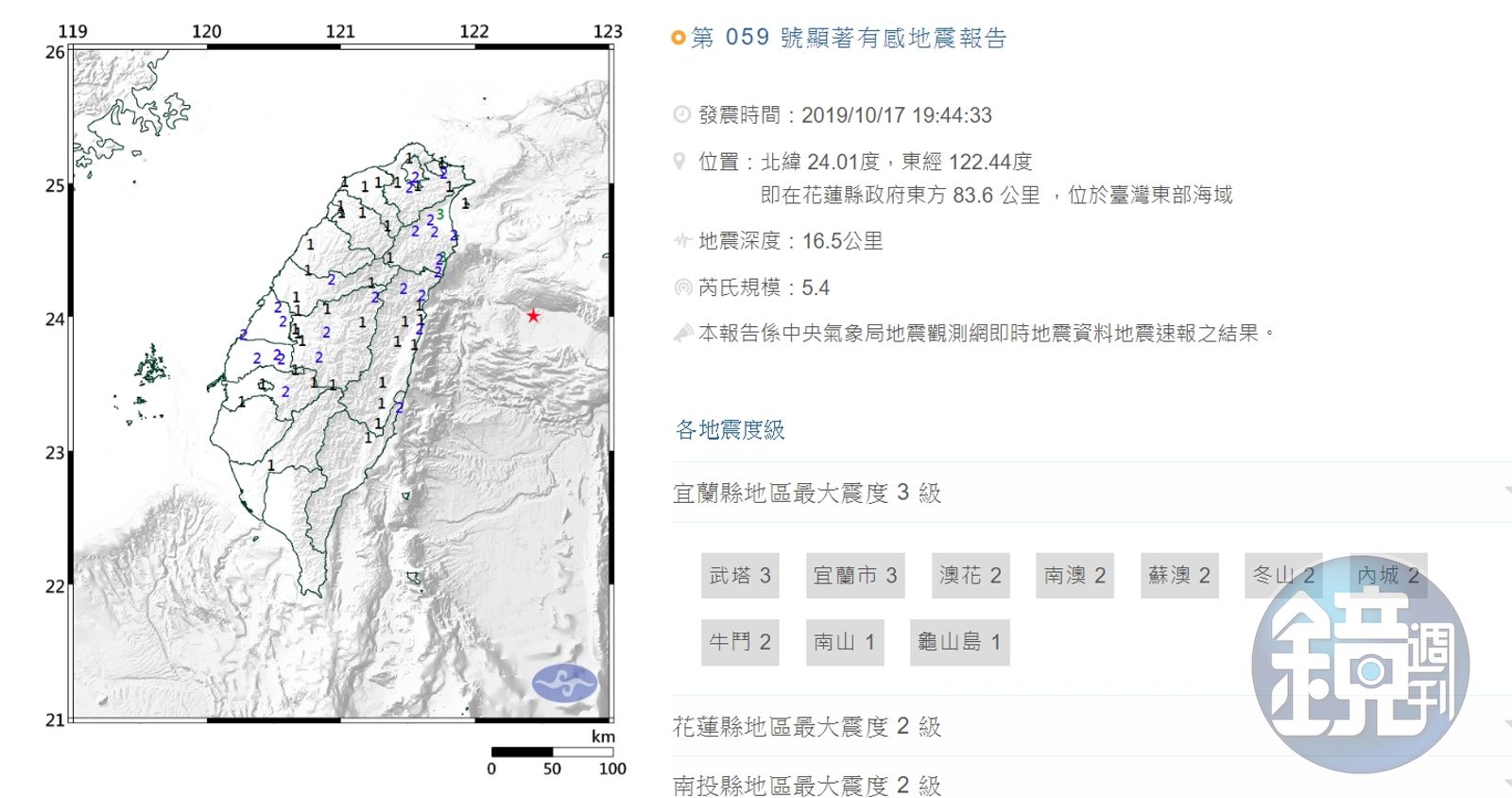The height and width of the screenshot is (798, 1512).
Task: Click the location pin icon beside 位置
Action: click(x=679, y=162)
